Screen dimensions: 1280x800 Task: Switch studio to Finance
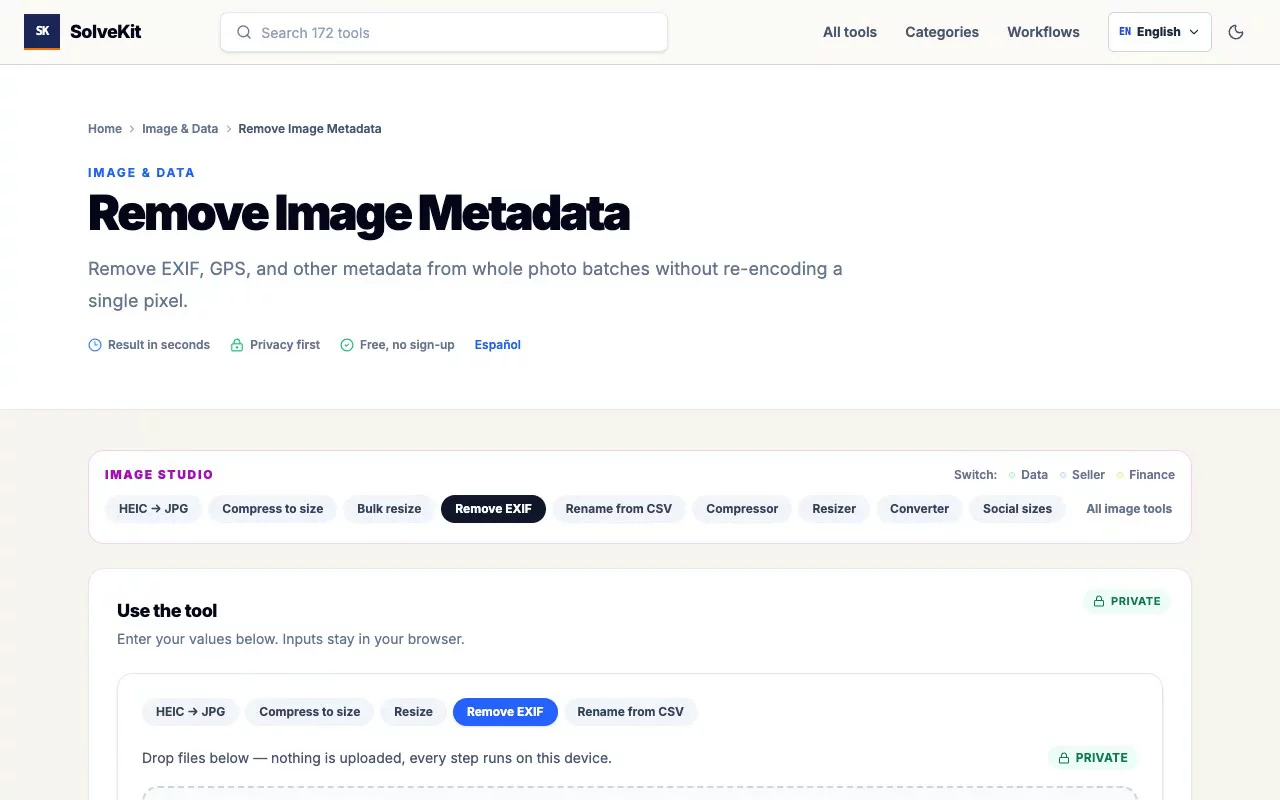(x=1146, y=475)
